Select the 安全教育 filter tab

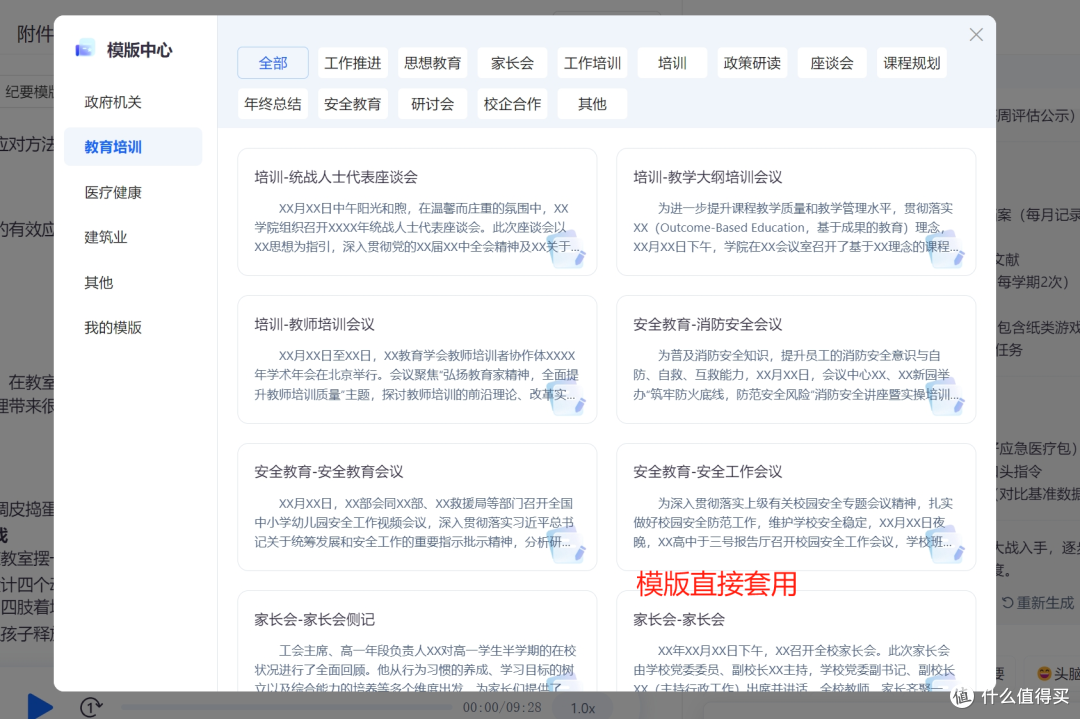click(353, 104)
